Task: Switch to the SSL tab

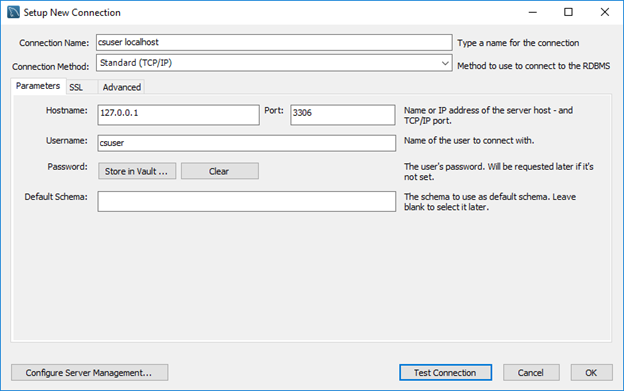Action: tap(76, 87)
